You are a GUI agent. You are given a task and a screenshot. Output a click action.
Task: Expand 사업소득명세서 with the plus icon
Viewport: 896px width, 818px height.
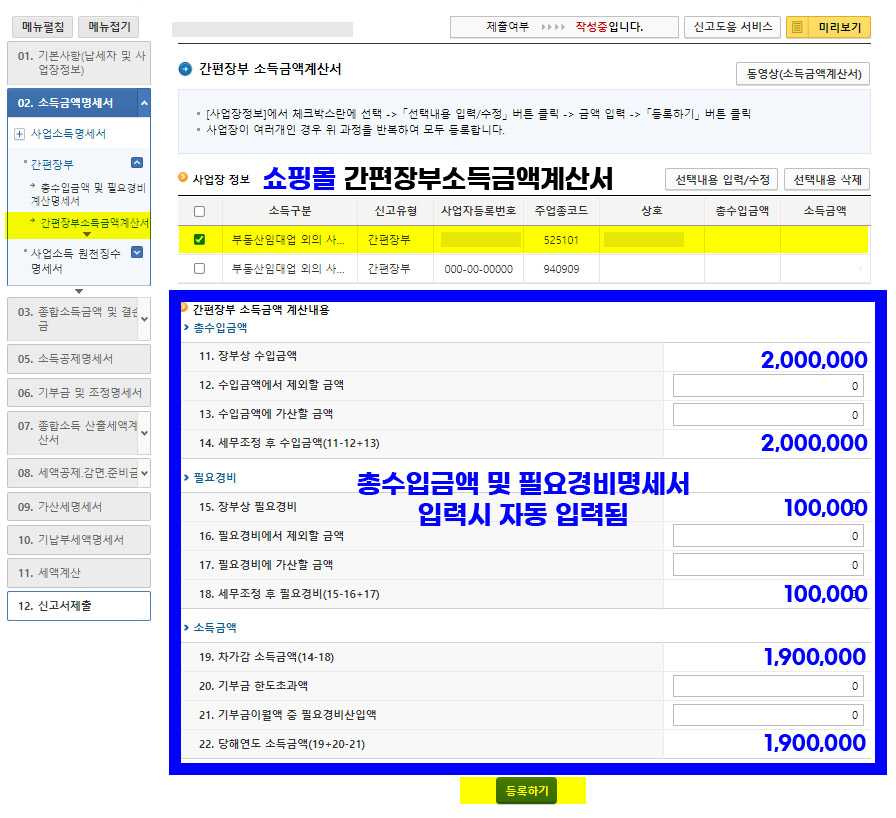(20, 134)
